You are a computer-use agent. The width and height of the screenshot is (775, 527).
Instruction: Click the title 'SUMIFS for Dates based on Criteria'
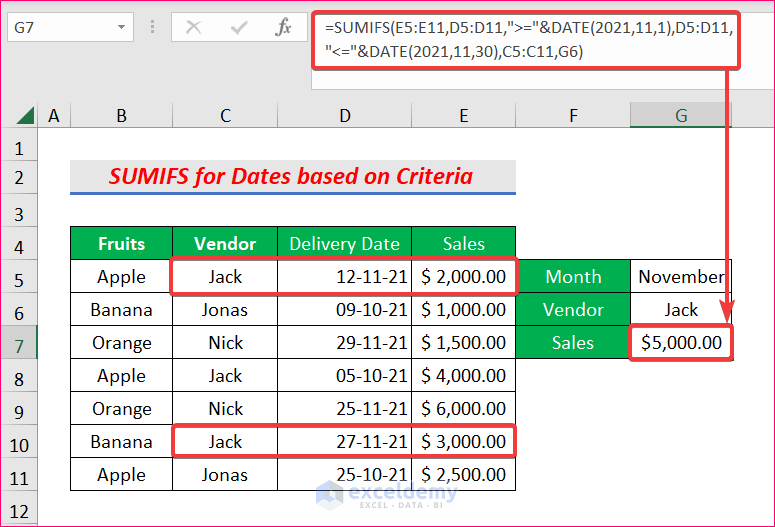coord(291,176)
